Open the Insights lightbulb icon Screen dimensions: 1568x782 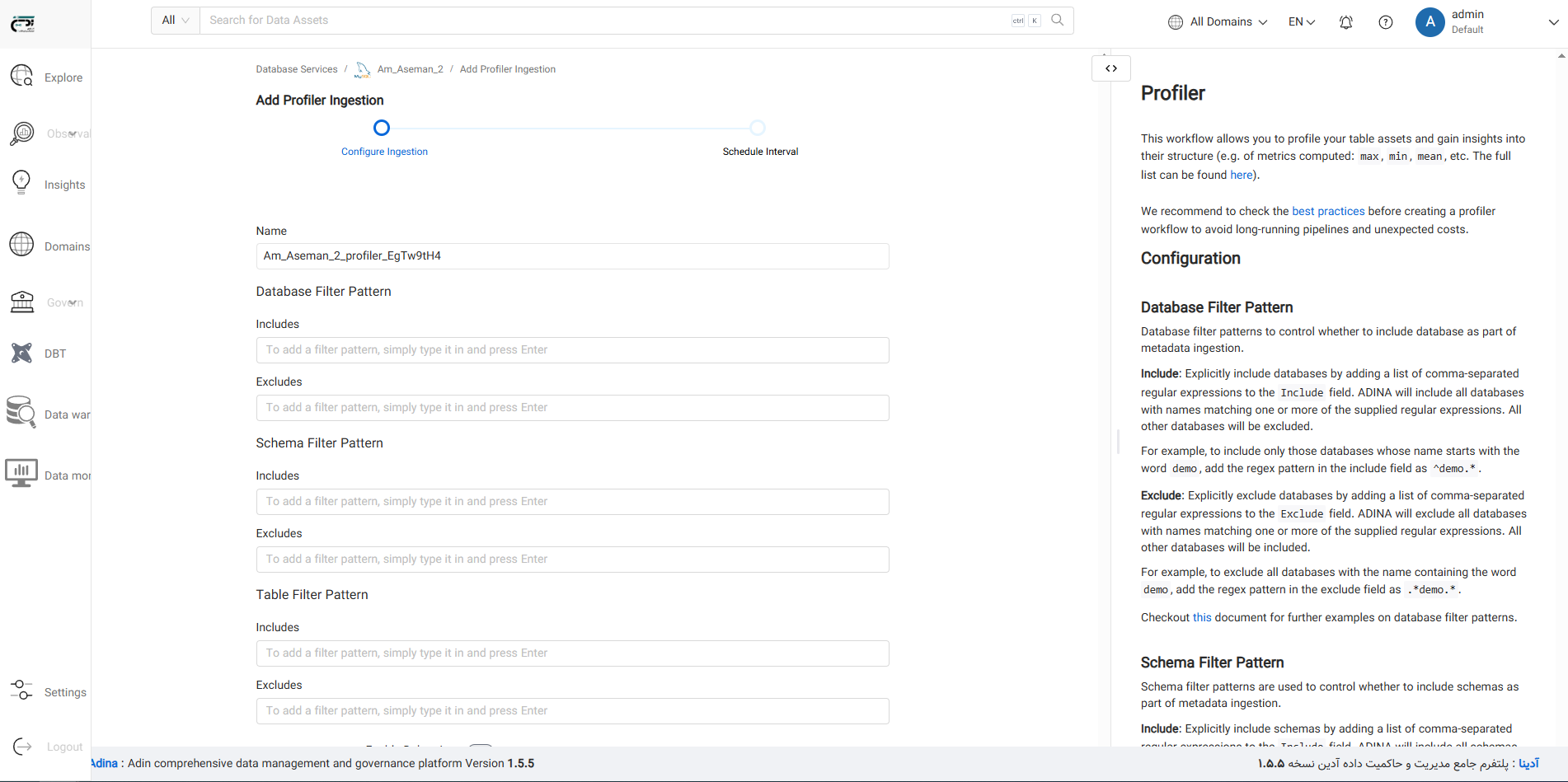[x=22, y=182]
